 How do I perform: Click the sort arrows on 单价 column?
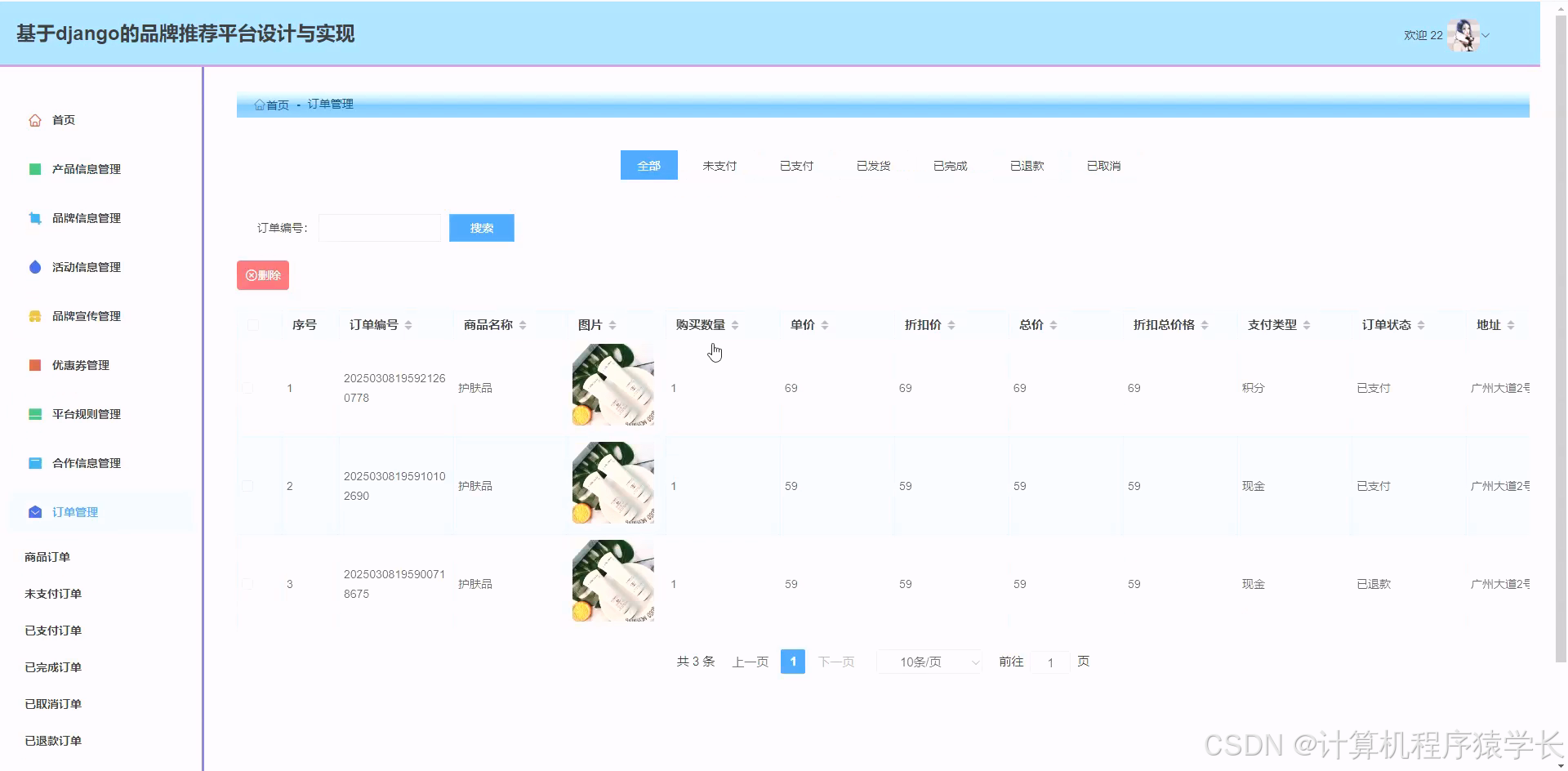pyautogui.click(x=826, y=324)
